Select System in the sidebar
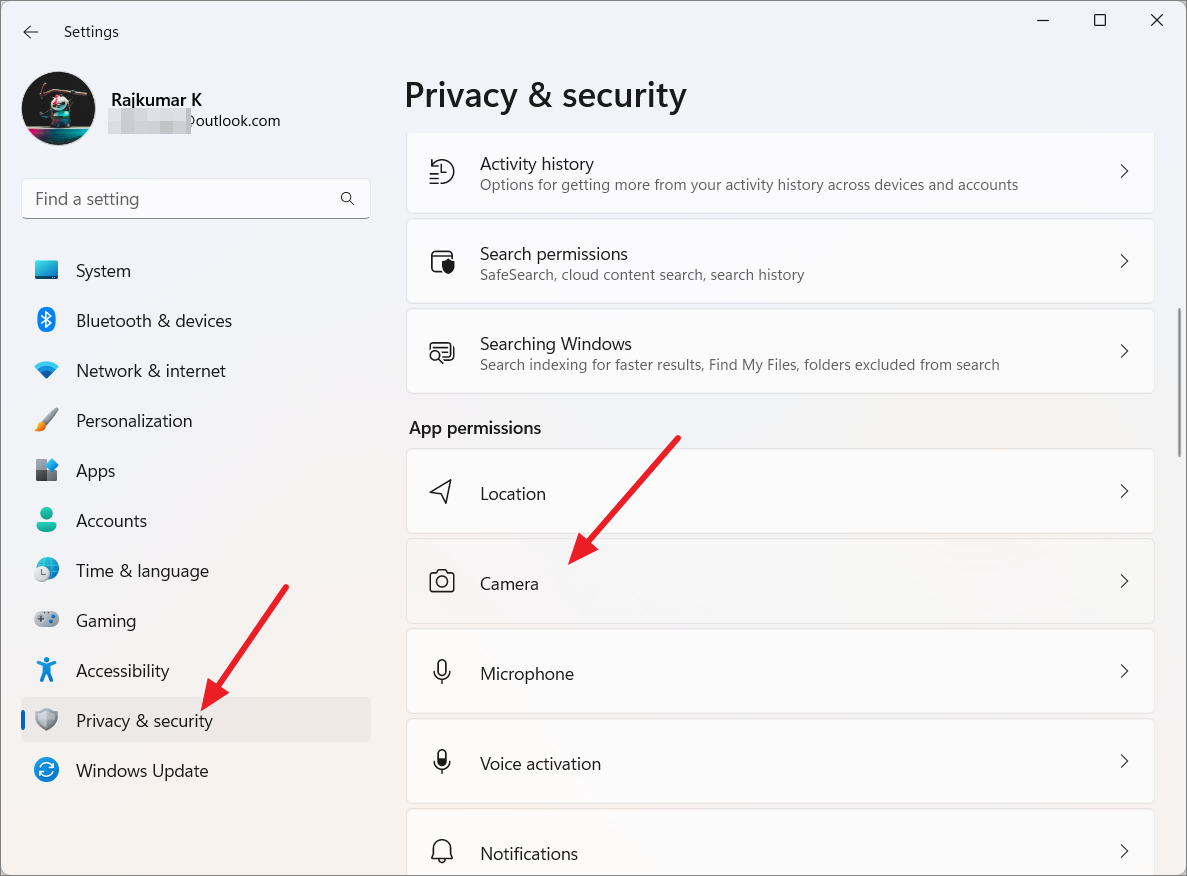The height and width of the screenshot is (876, 1187). coord(103,271)
